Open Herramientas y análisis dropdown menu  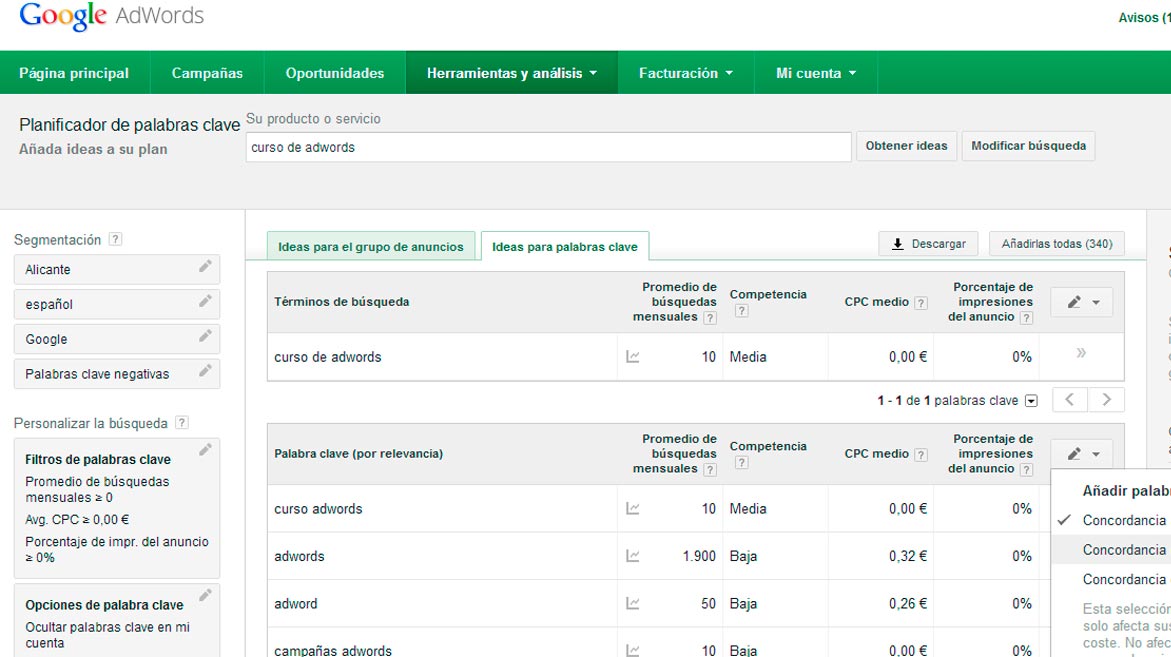512,73
